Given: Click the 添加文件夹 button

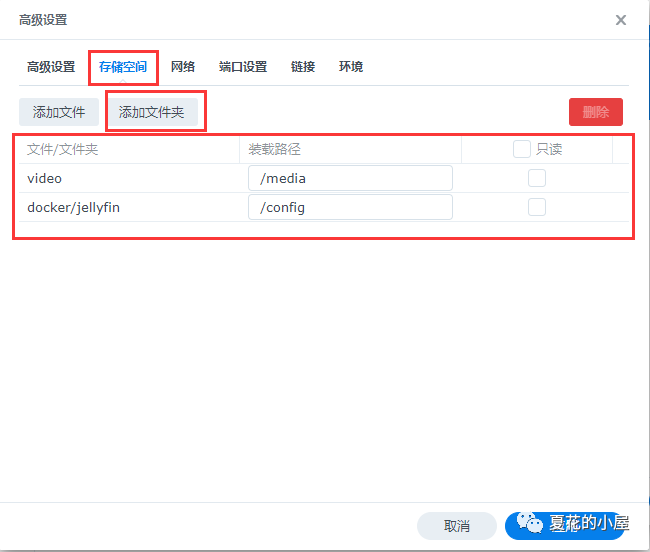Looking at the screenshot, I should 152,112.
